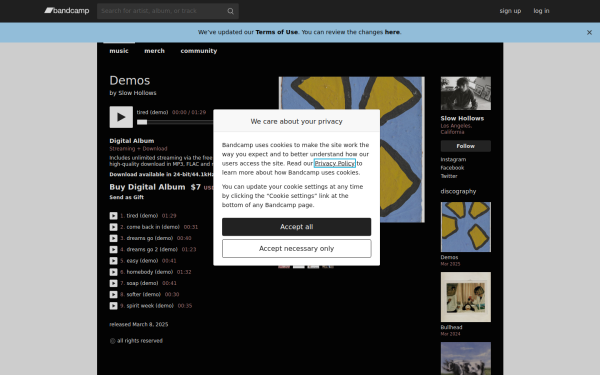Open the Slow Hollows artist link under Demos
The image size is (600, 375).
[x=137, y=93]
